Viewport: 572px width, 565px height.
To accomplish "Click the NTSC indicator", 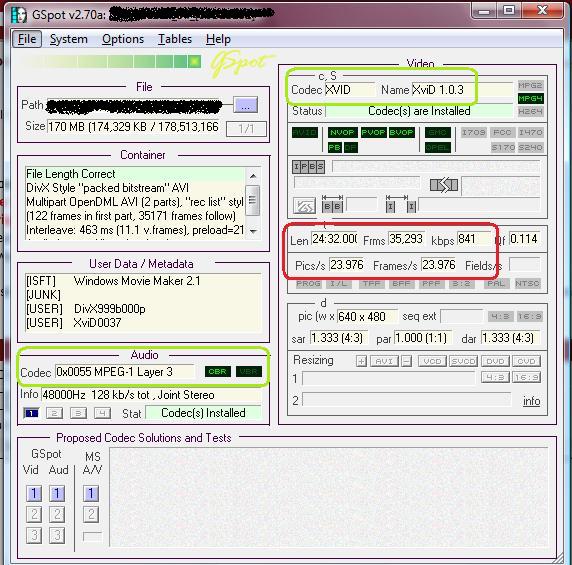I will point(527,283).
